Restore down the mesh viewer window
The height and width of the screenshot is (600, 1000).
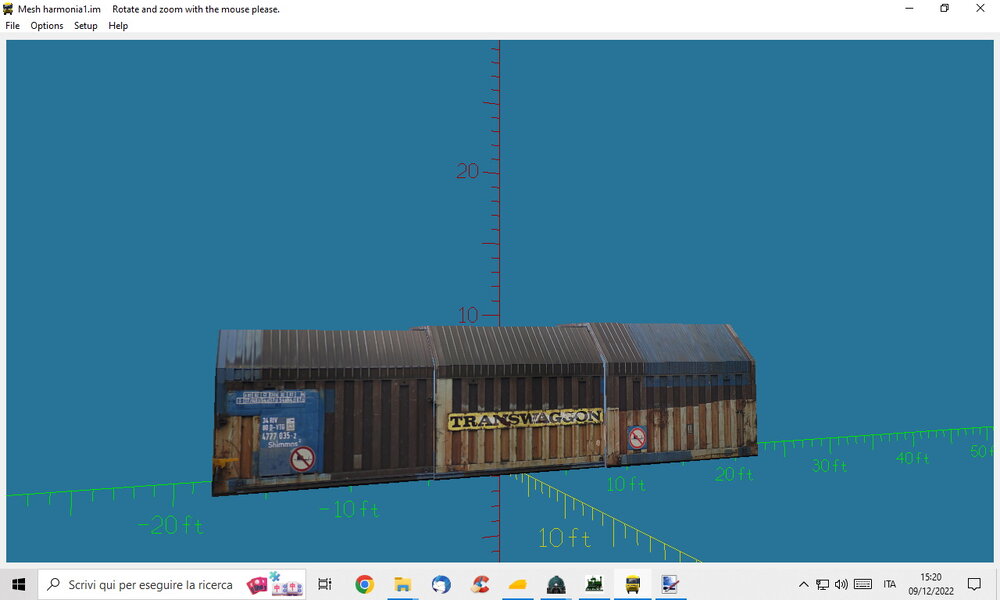(x=945, y=8)
